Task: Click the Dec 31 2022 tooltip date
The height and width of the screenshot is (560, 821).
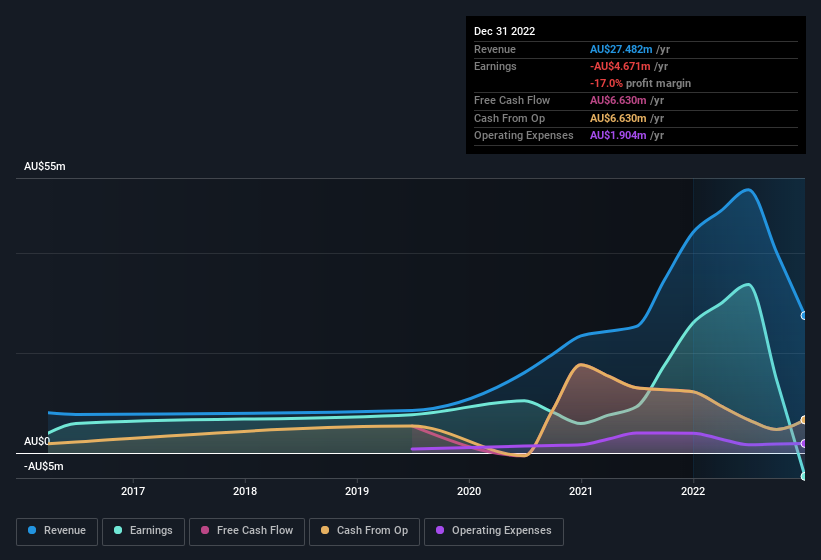Action: [504, 31]
